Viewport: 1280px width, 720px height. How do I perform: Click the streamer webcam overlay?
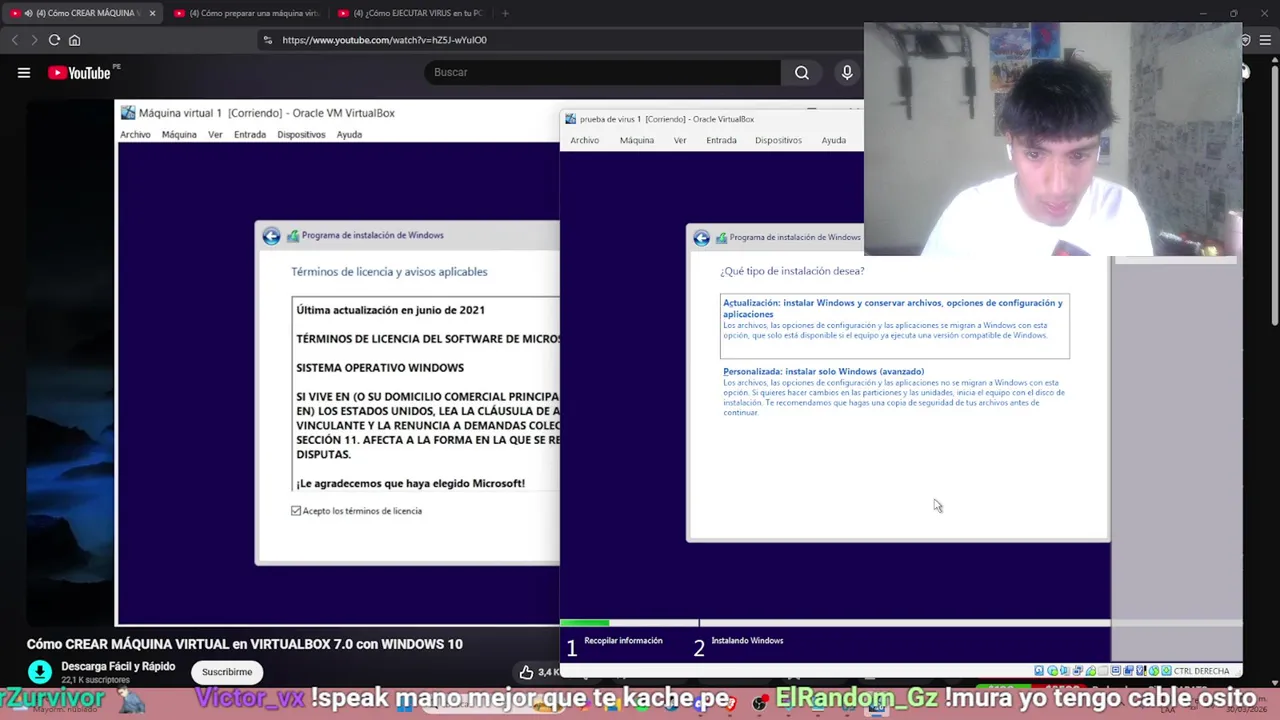1052,139
